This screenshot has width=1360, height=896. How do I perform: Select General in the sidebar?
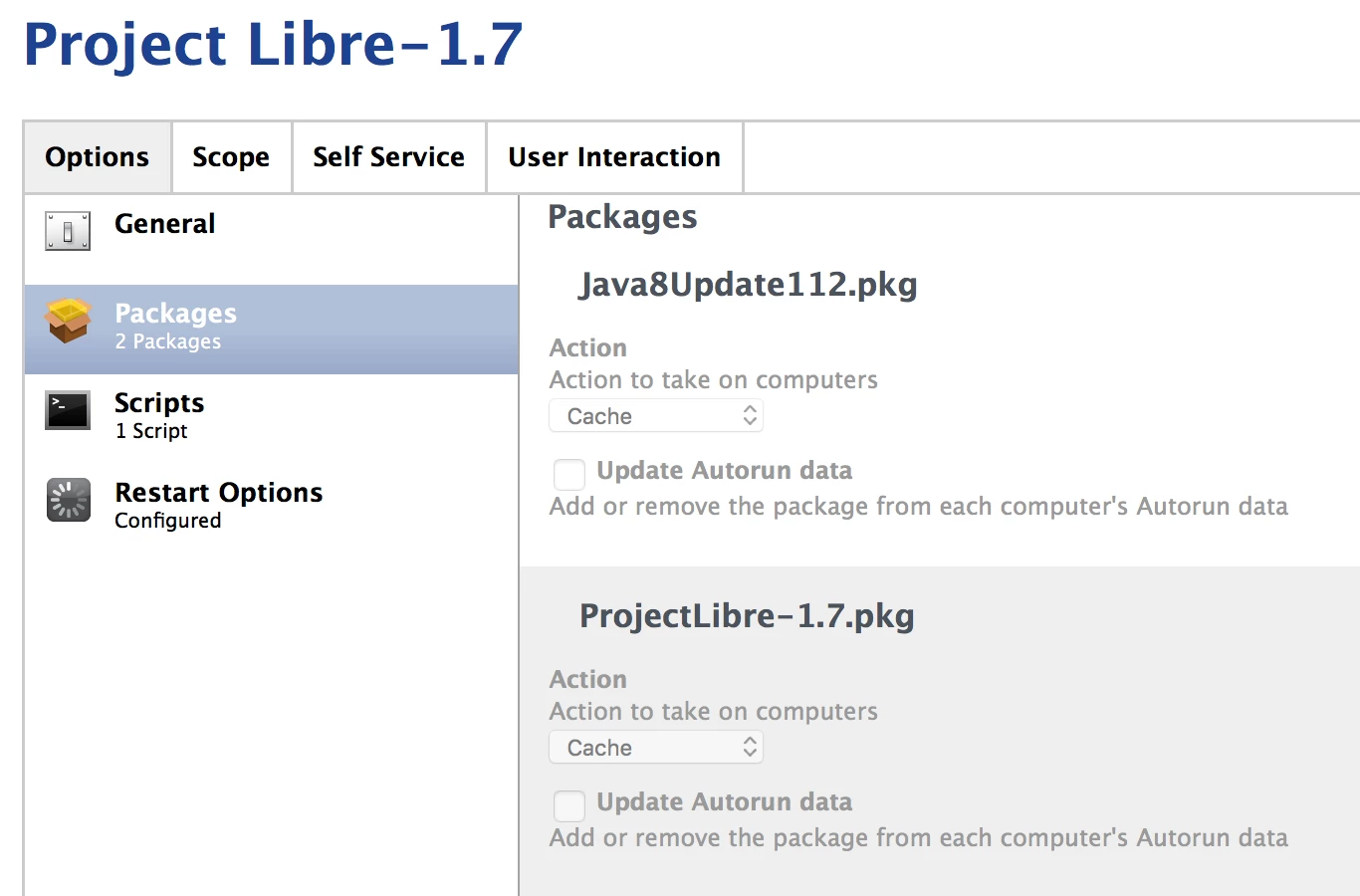[x=271, y=240]
